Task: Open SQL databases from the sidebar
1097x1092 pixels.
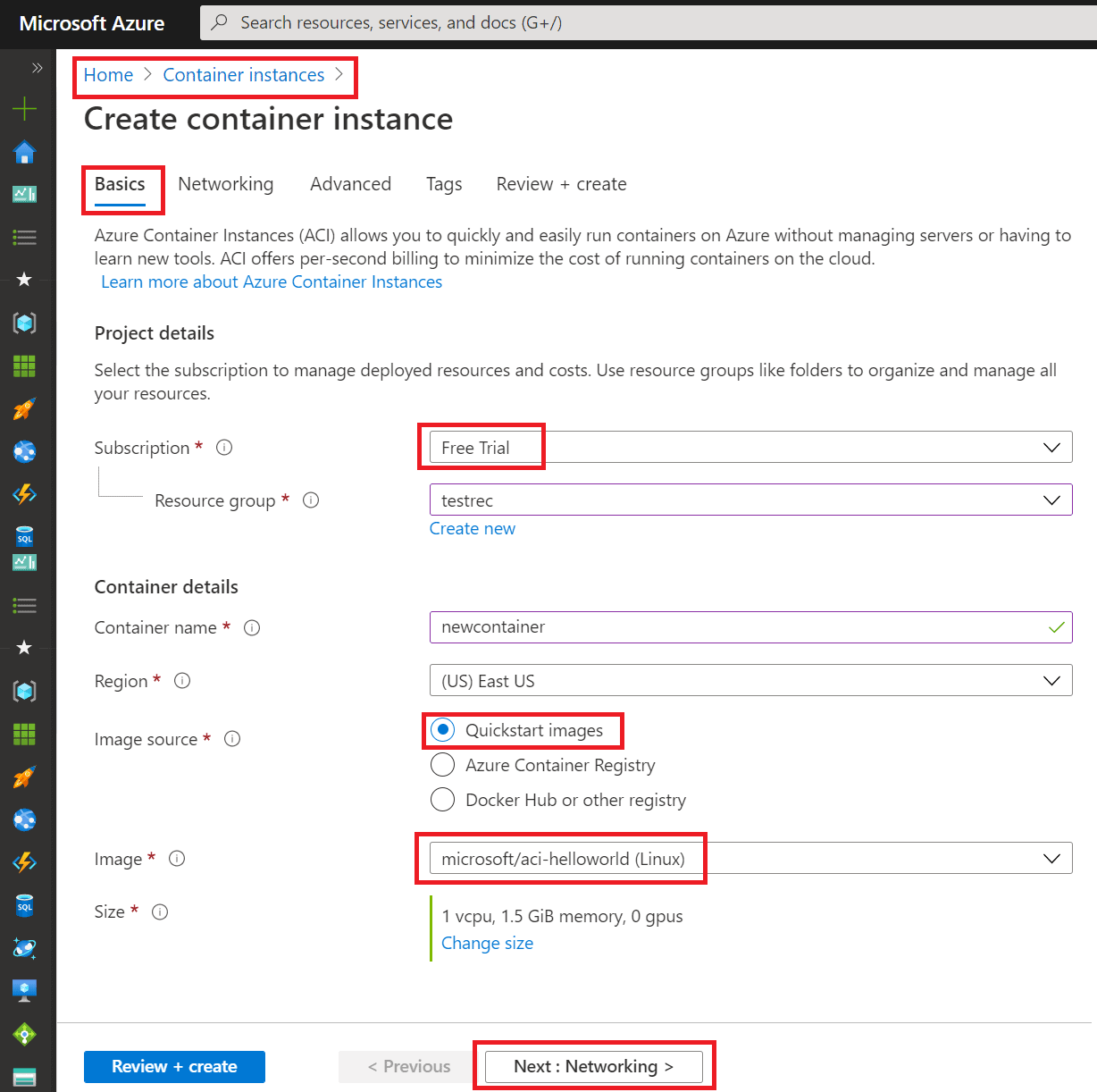Action: pyautogui.click(x=24, y=536)
